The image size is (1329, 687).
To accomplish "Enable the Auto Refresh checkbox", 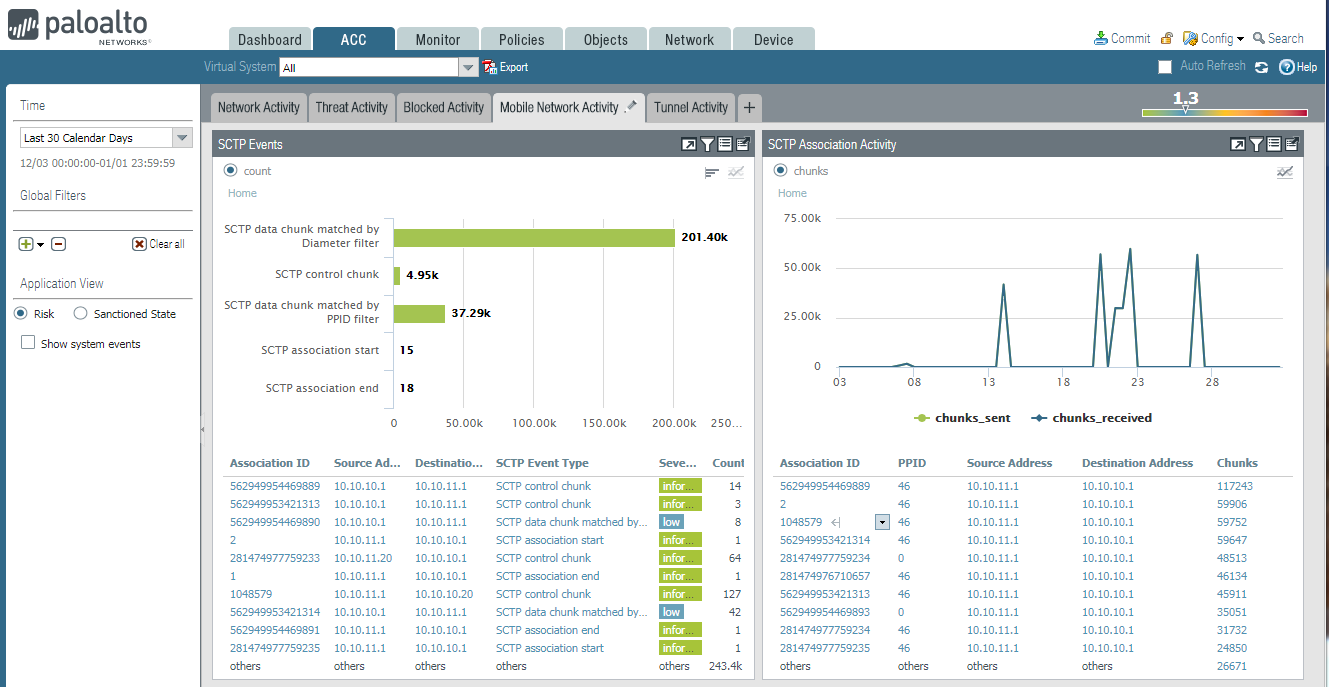I will pyautogui.click(x=1165, y=67).
